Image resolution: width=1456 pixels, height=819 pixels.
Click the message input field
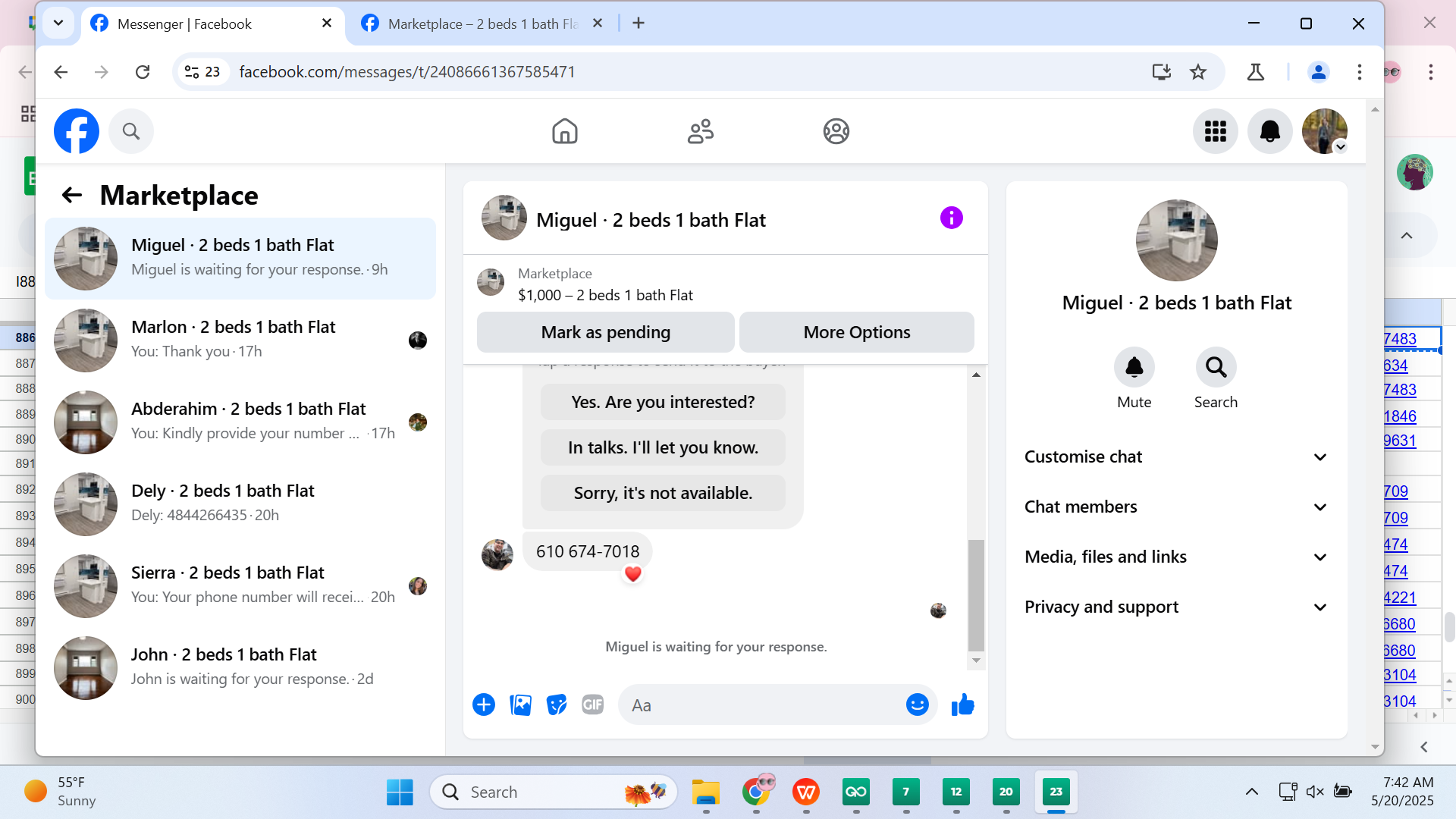pyautogui.click(x=758, y=705)
